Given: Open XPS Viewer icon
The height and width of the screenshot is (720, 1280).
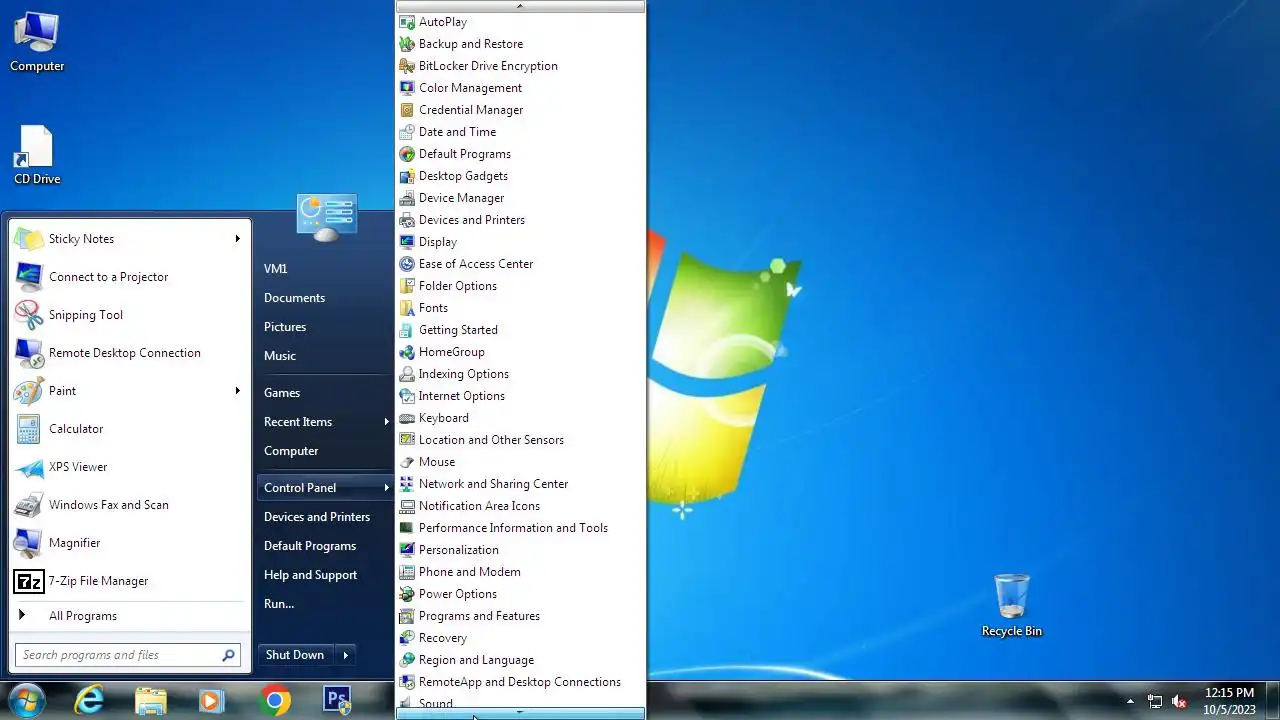Looking at the screenshot, I should 29,467.
